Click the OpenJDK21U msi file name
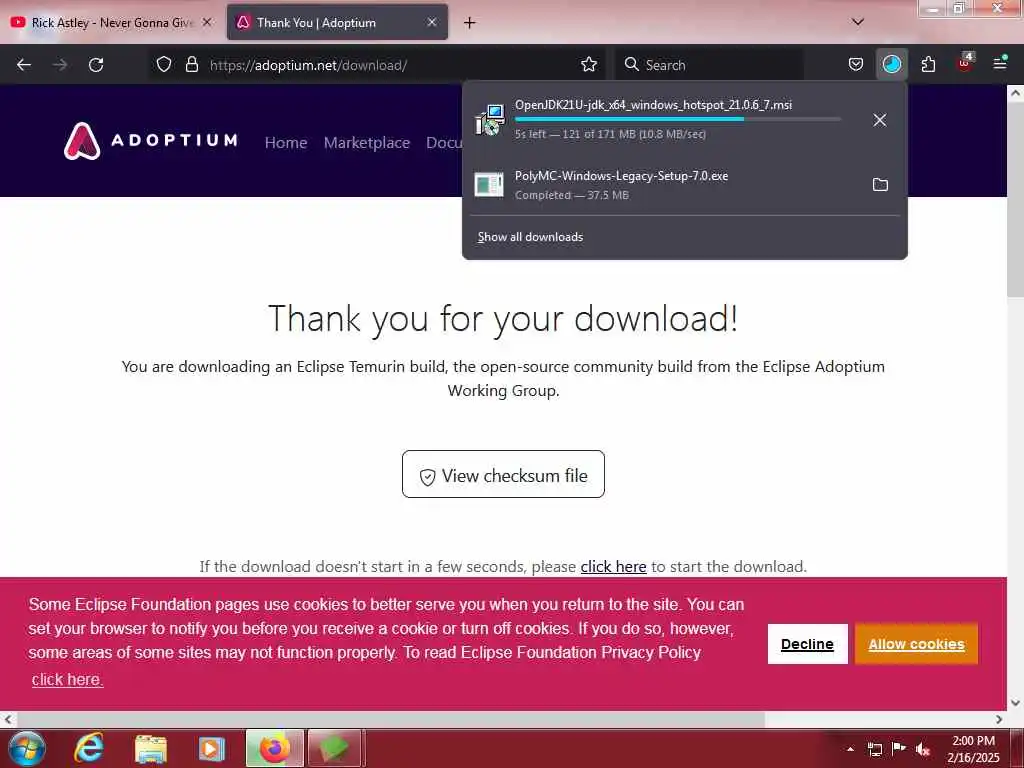 pos(653,105)
